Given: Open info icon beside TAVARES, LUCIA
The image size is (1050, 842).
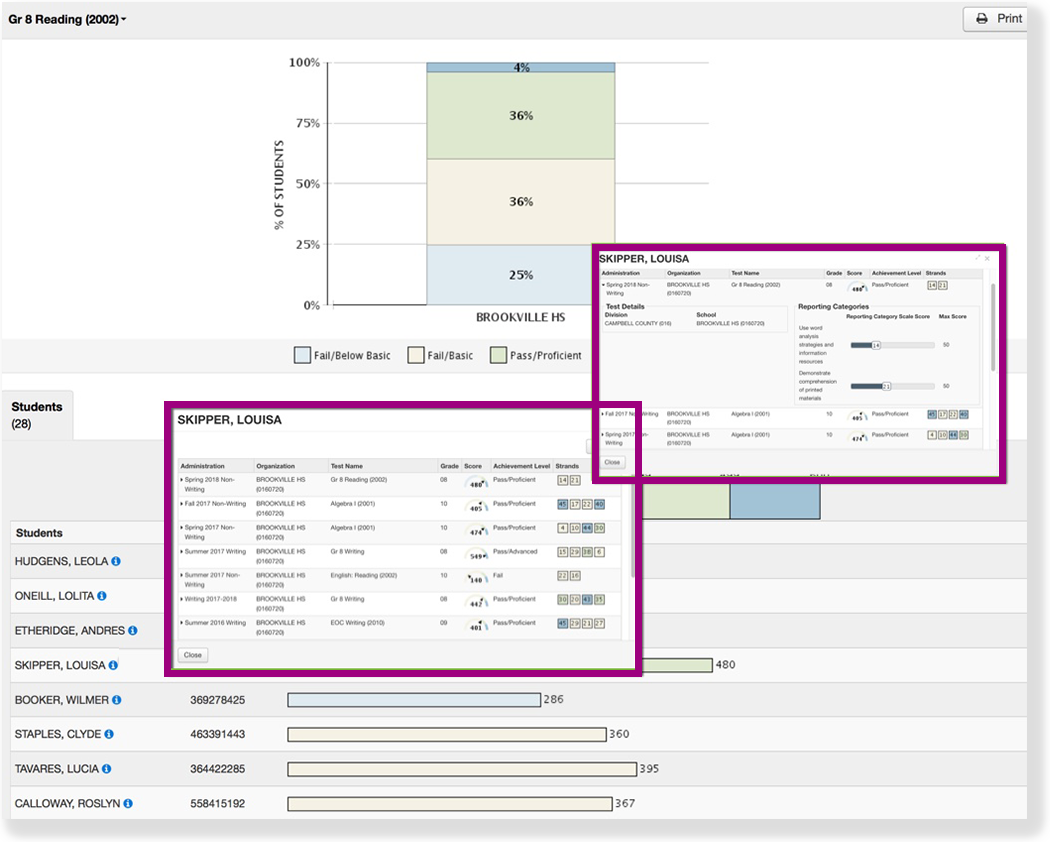Looking at the screenshot, I should pos(106,769).
